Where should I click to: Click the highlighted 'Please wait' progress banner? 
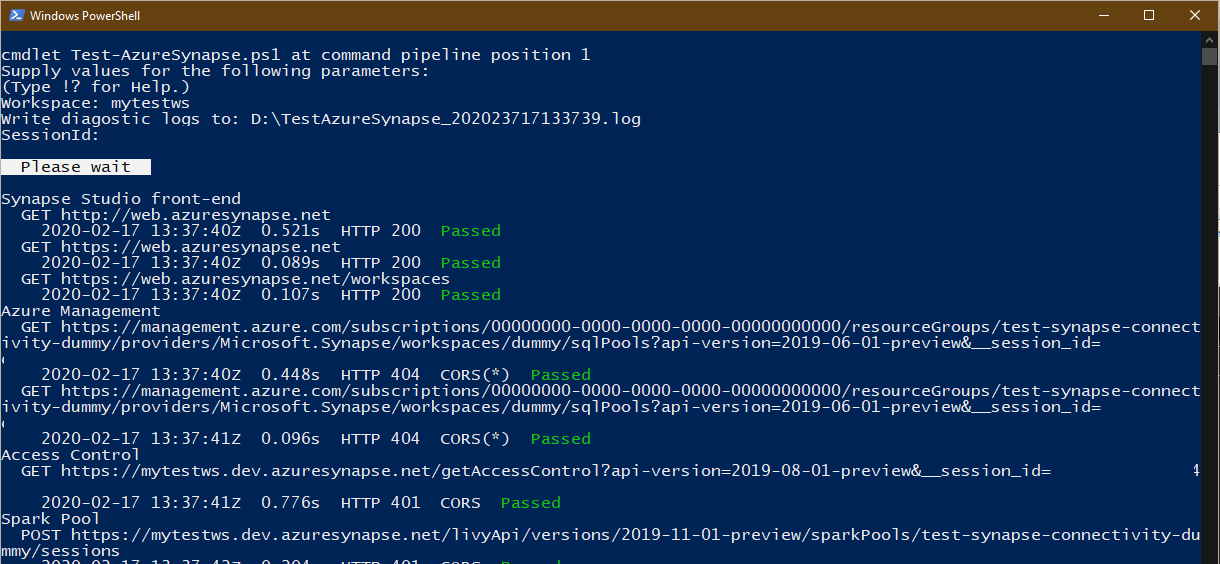[76, 167]
